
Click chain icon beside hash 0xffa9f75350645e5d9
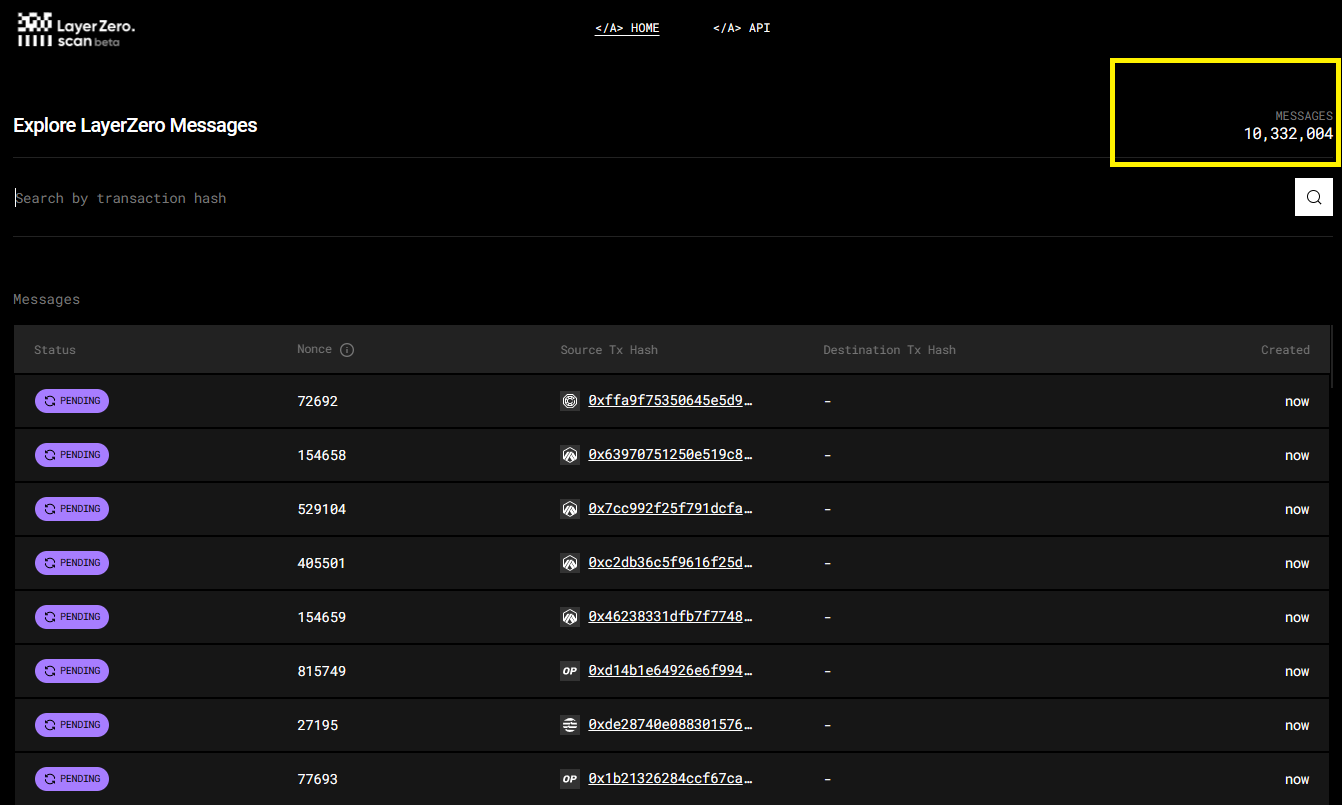click(570, 401)
